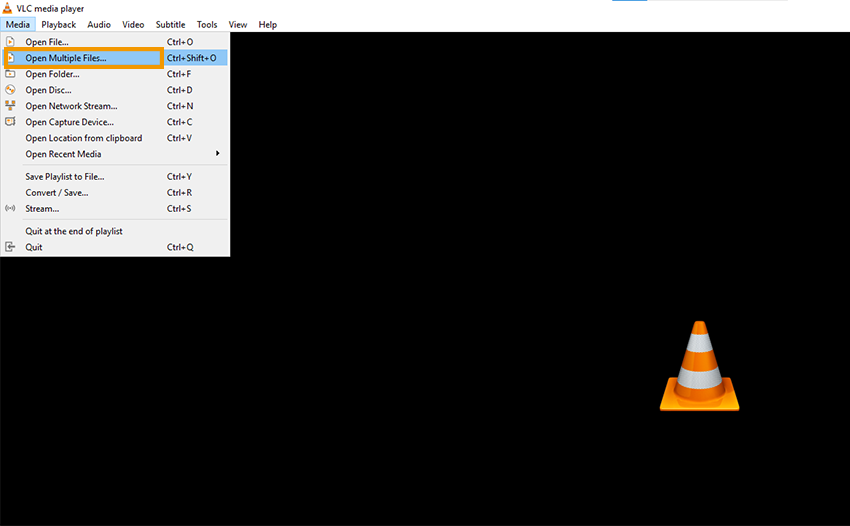This screenshot has width=850, height=526.
Task: Open the Help menu
Action: pyautogui.click(x=267, y=24)
